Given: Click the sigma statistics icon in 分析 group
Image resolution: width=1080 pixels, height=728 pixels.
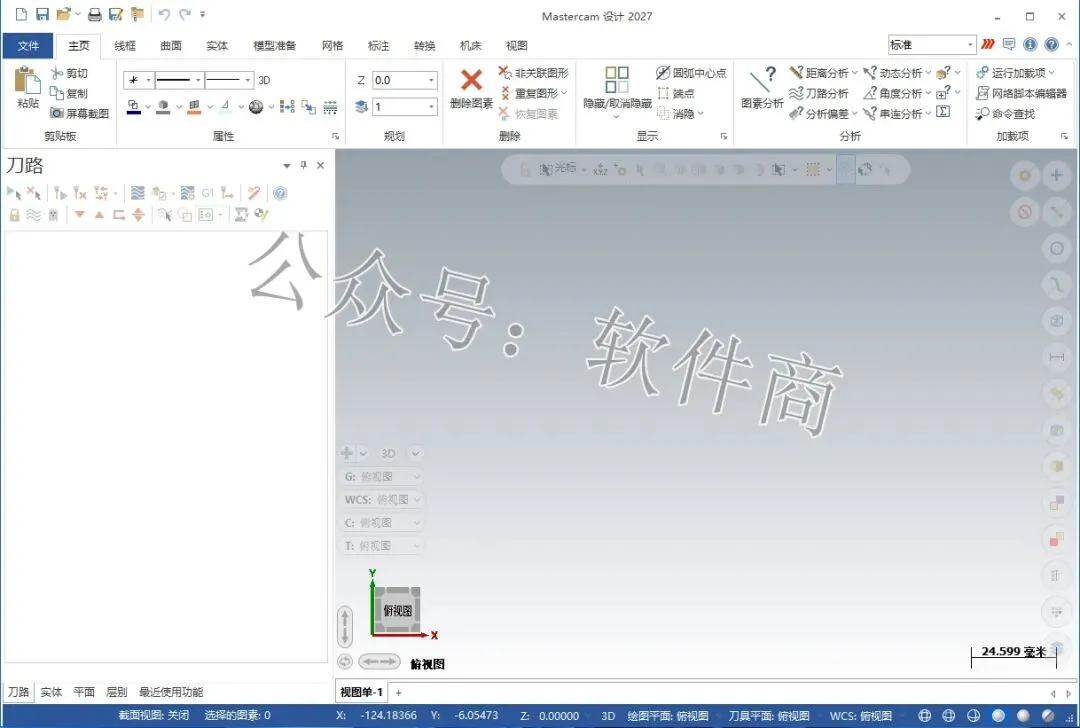Looking at the screenshot, I should [944, 112].
